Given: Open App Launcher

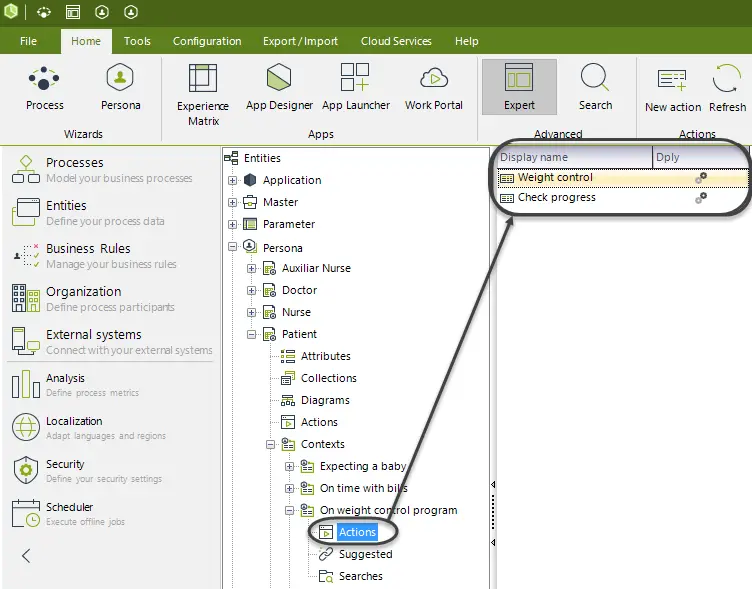Looking at the screenshot, I should coord(356,88).
